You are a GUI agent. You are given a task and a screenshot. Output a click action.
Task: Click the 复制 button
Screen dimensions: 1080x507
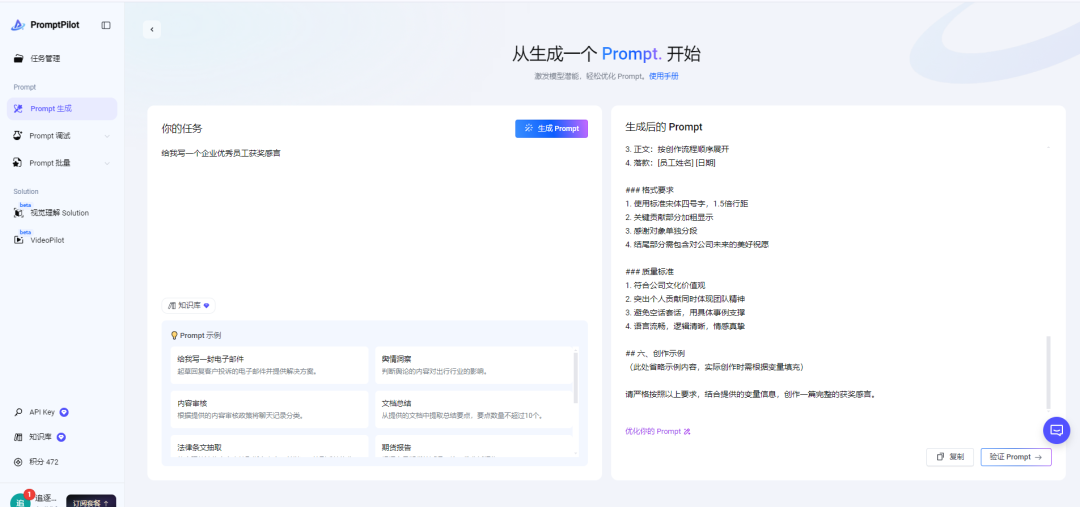pos(950,457)
